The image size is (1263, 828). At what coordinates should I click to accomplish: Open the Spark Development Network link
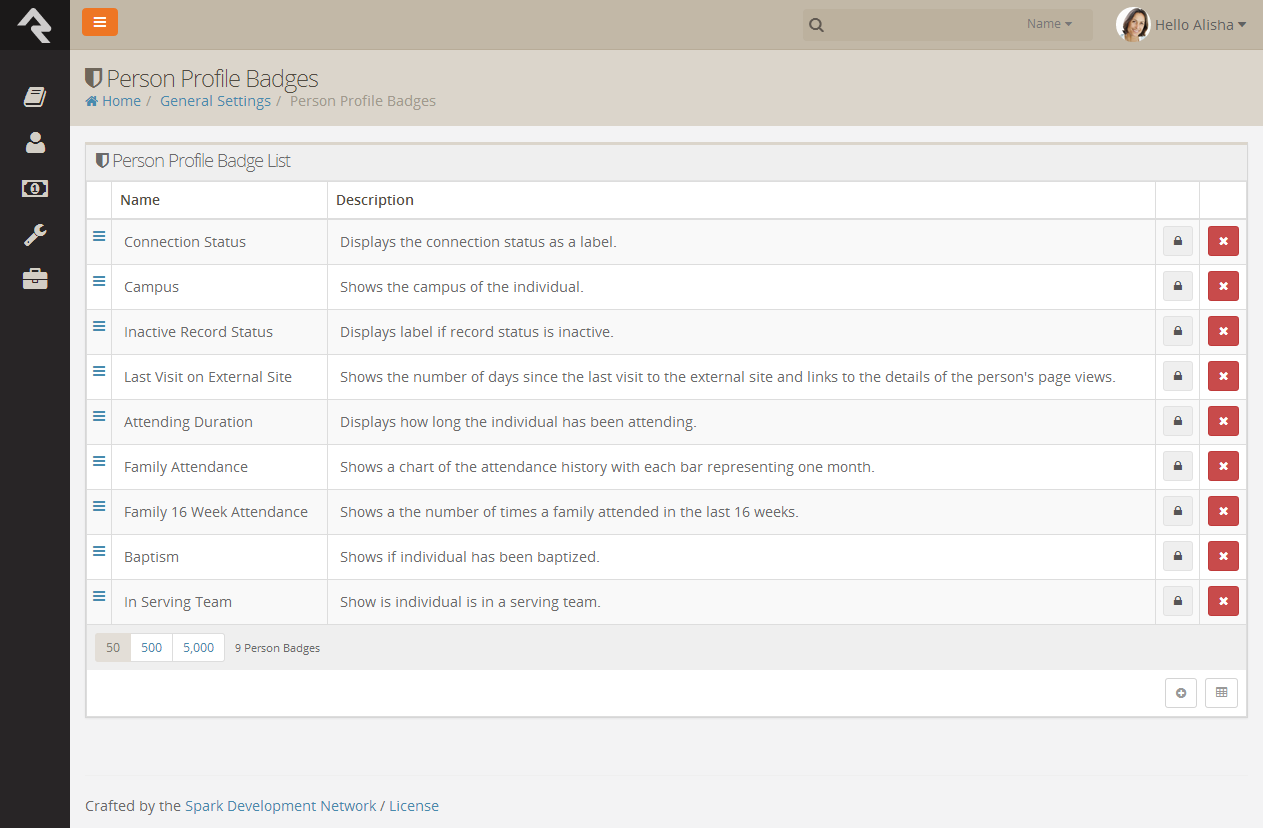click(x=281, y=806)
